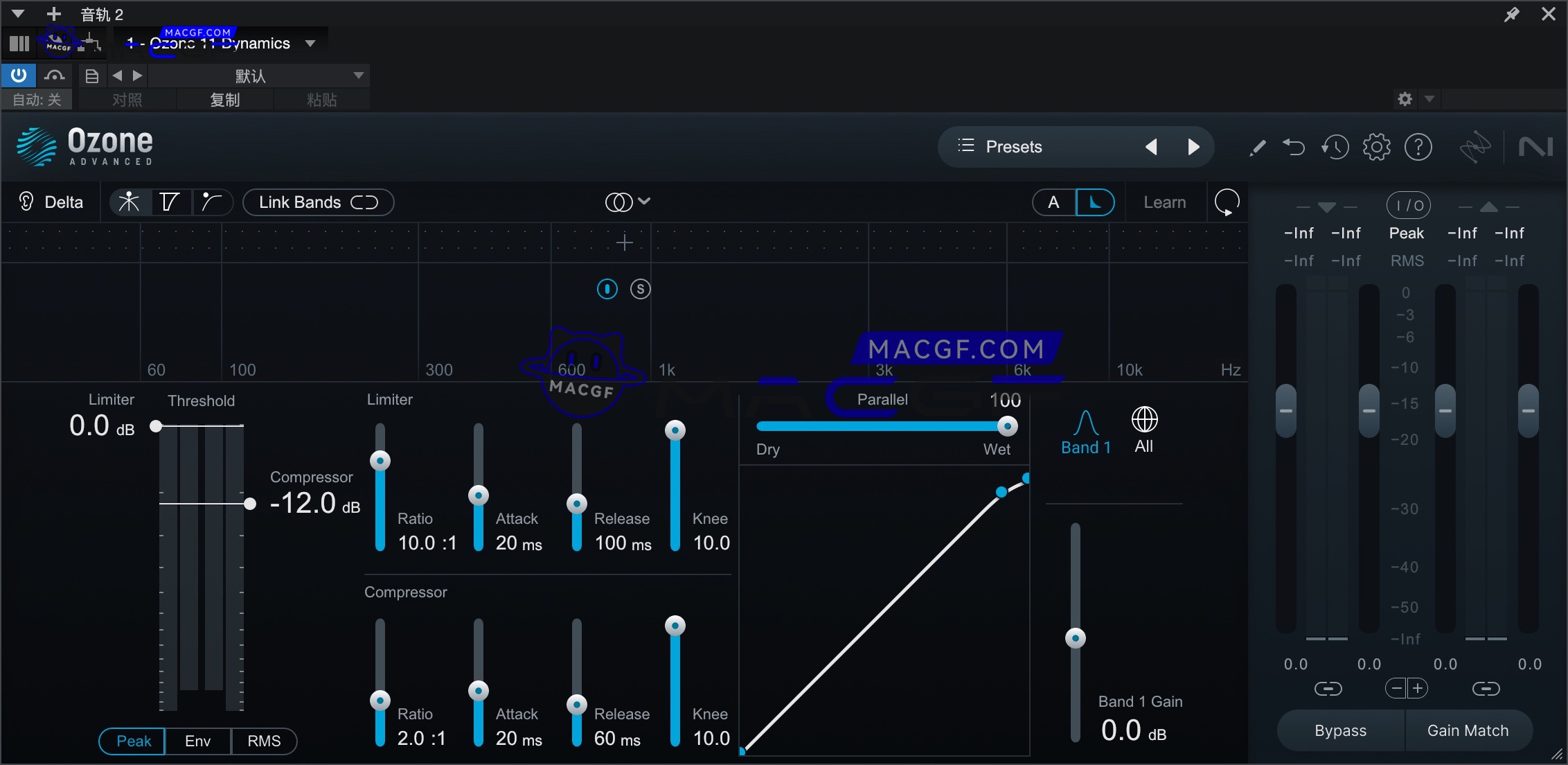
Task: Select the Delta monitoring ear icon
Action: point(26,202)
